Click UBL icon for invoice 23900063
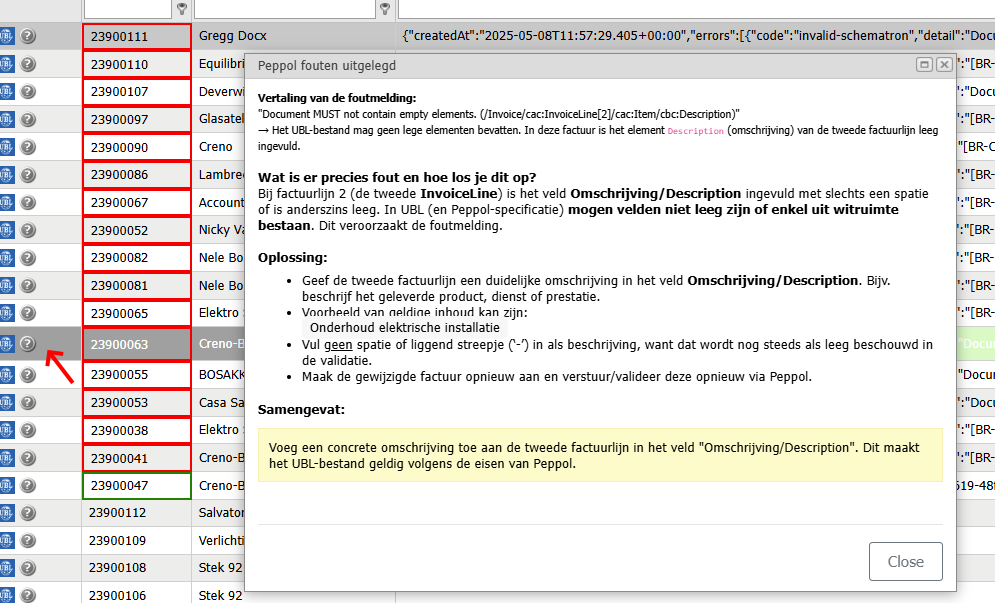 6,344
